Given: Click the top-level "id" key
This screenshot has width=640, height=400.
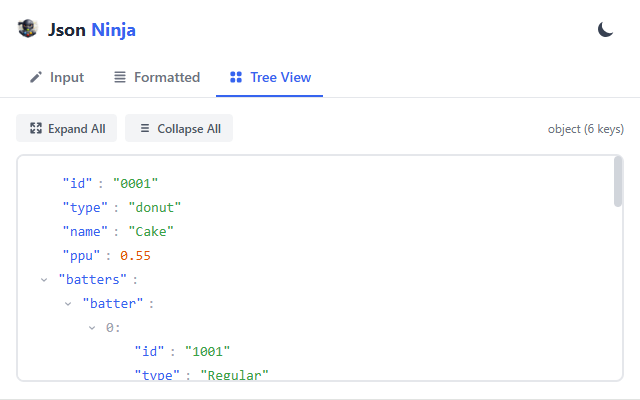Looking at the screenshot, I should point(77,184).
